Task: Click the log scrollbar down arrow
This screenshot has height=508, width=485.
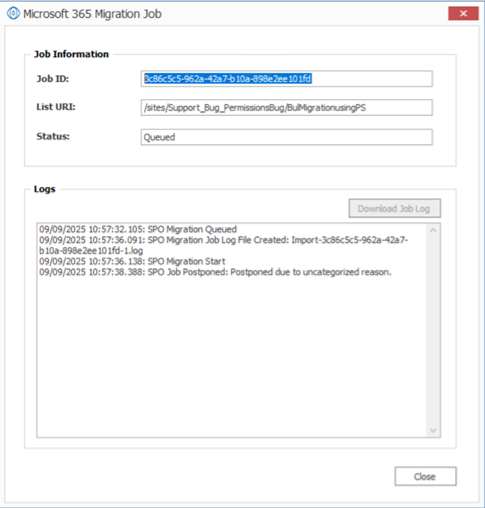Action: click(x=433, y=430)
